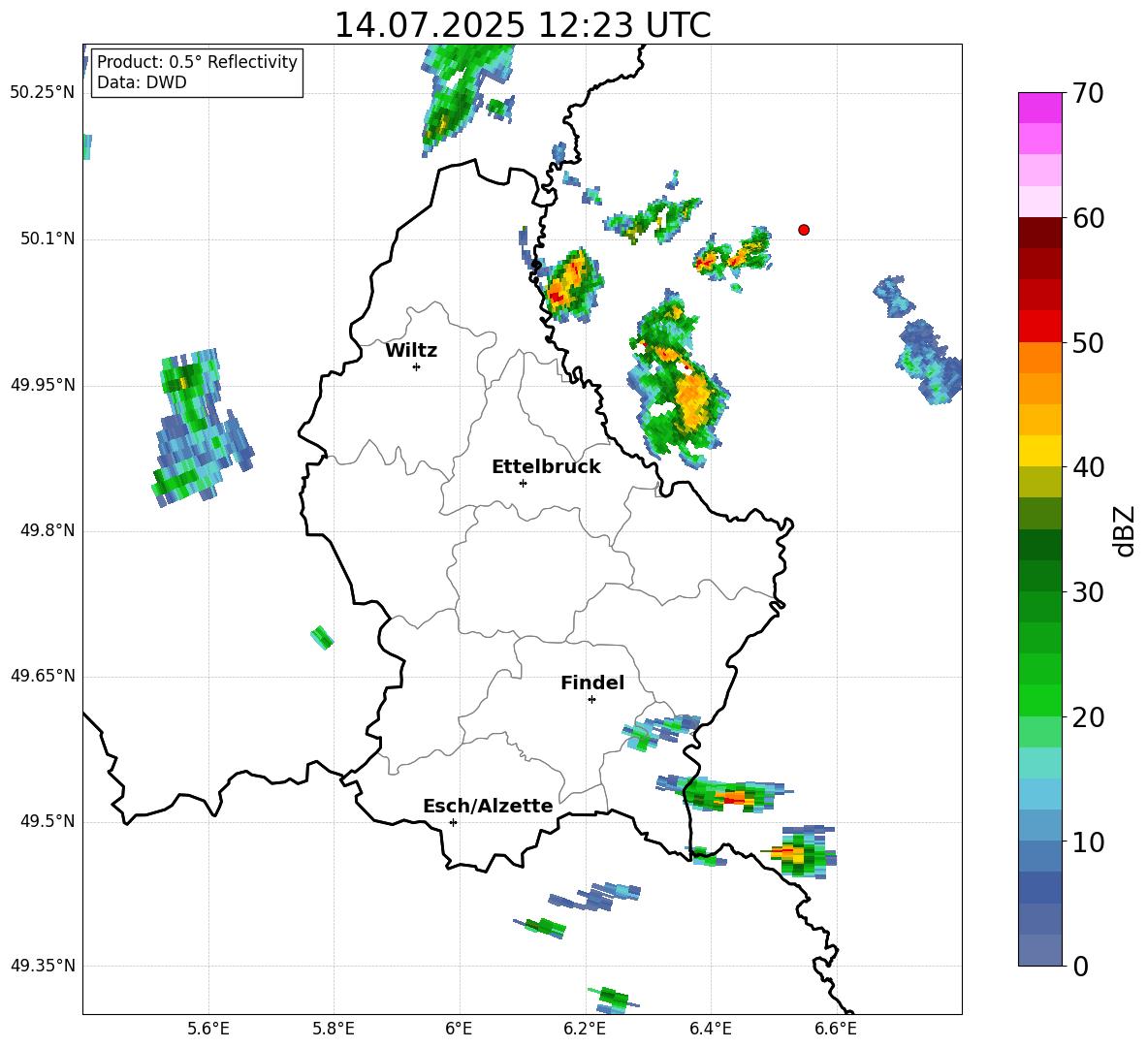Click the Wiltz station cross marker
This screenshot has width=1148, height=1048.
417,366
